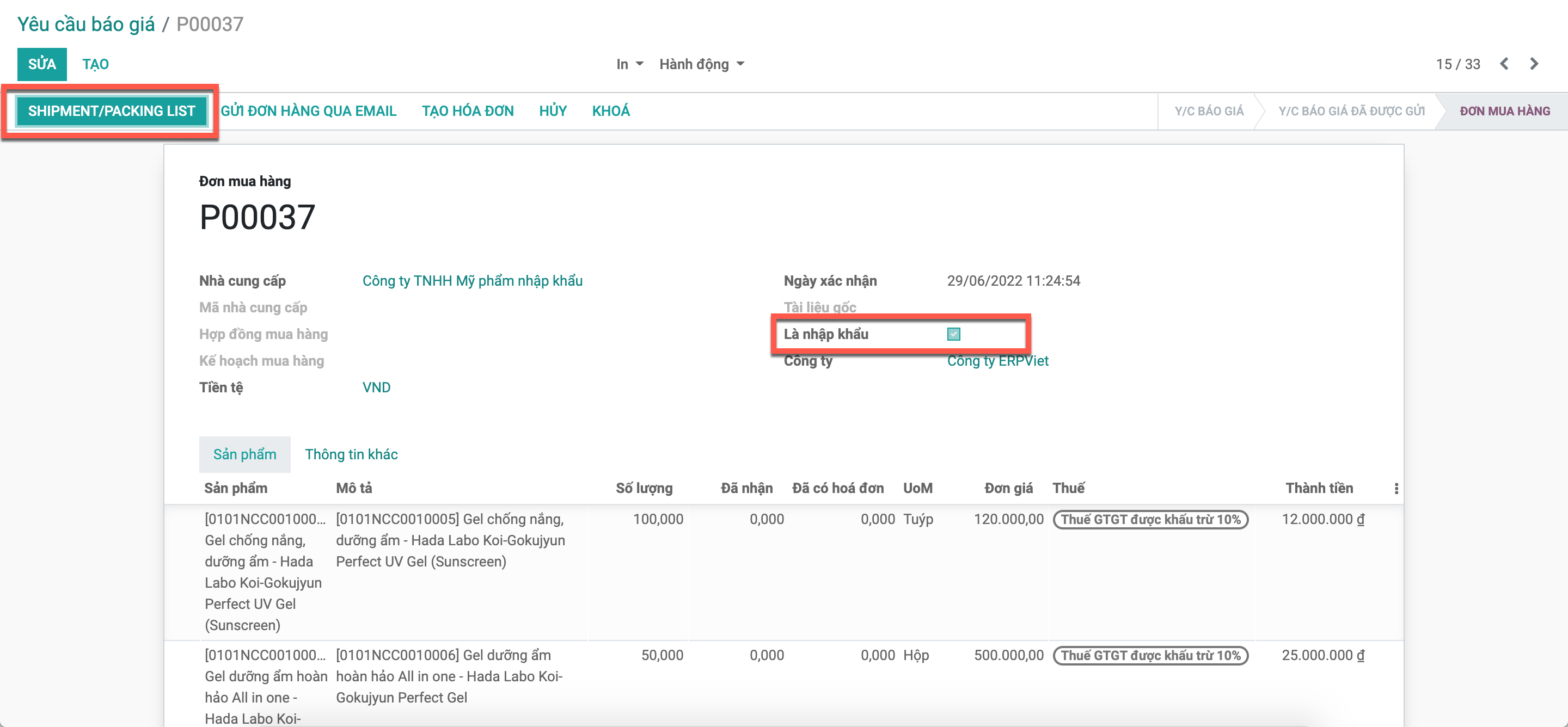This screenshot has height=727, width=1568.
Task: Sort by Số lượng column header
Action: pyautogui.click(x=644, y=489)
